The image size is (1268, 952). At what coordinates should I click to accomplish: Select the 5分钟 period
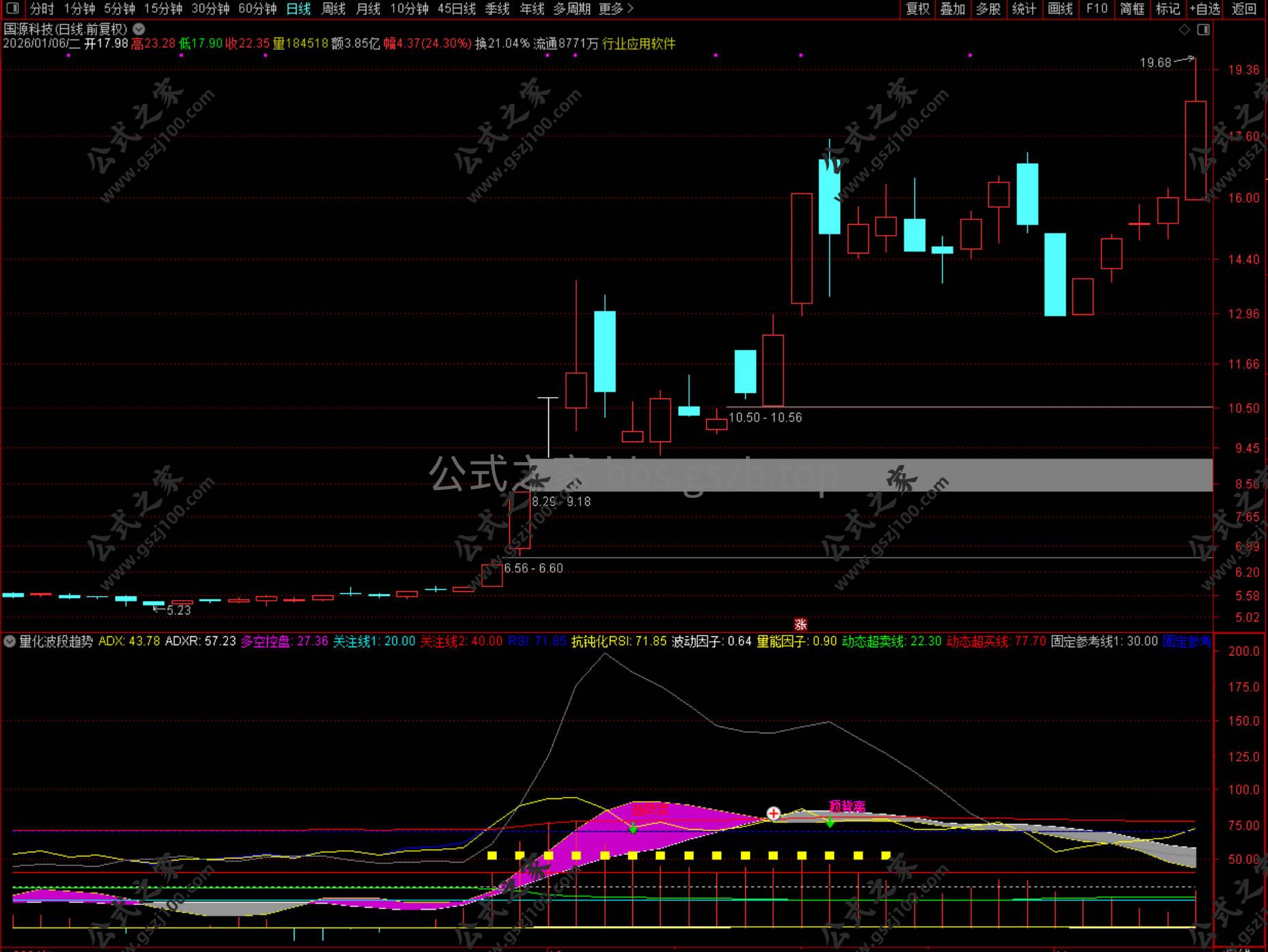(x=120, y=9)
